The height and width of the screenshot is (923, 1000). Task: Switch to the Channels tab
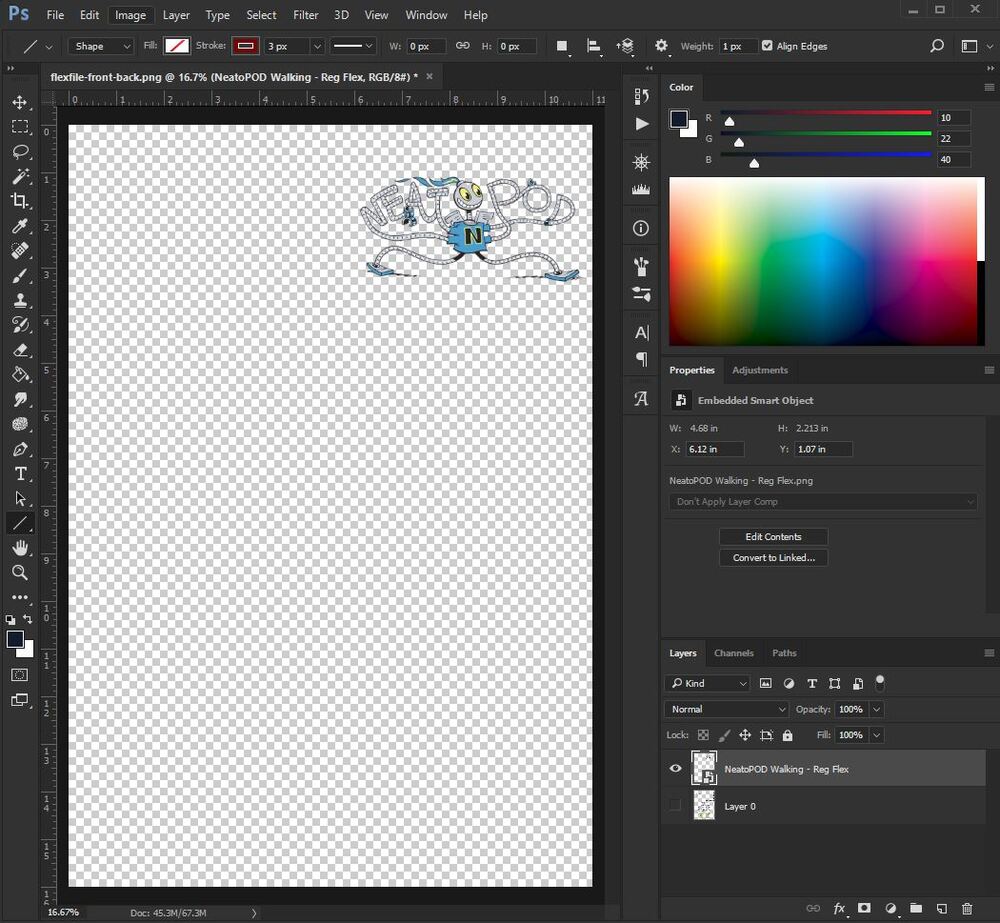point(734,653)
